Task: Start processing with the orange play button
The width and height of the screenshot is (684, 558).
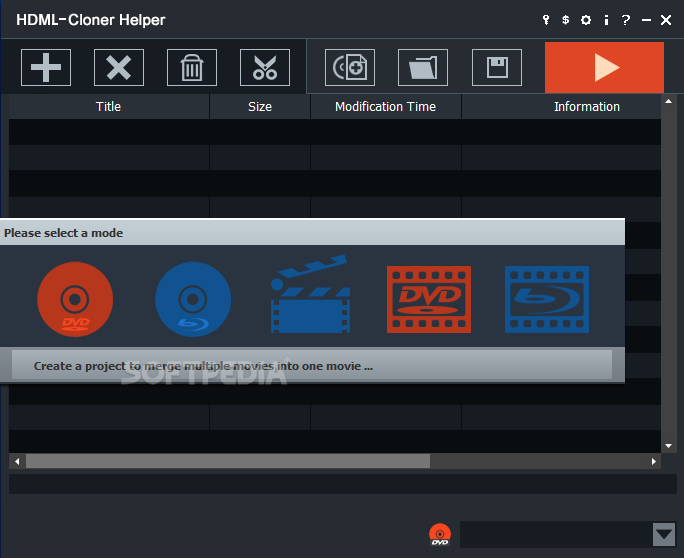Action: click(604, 68)
